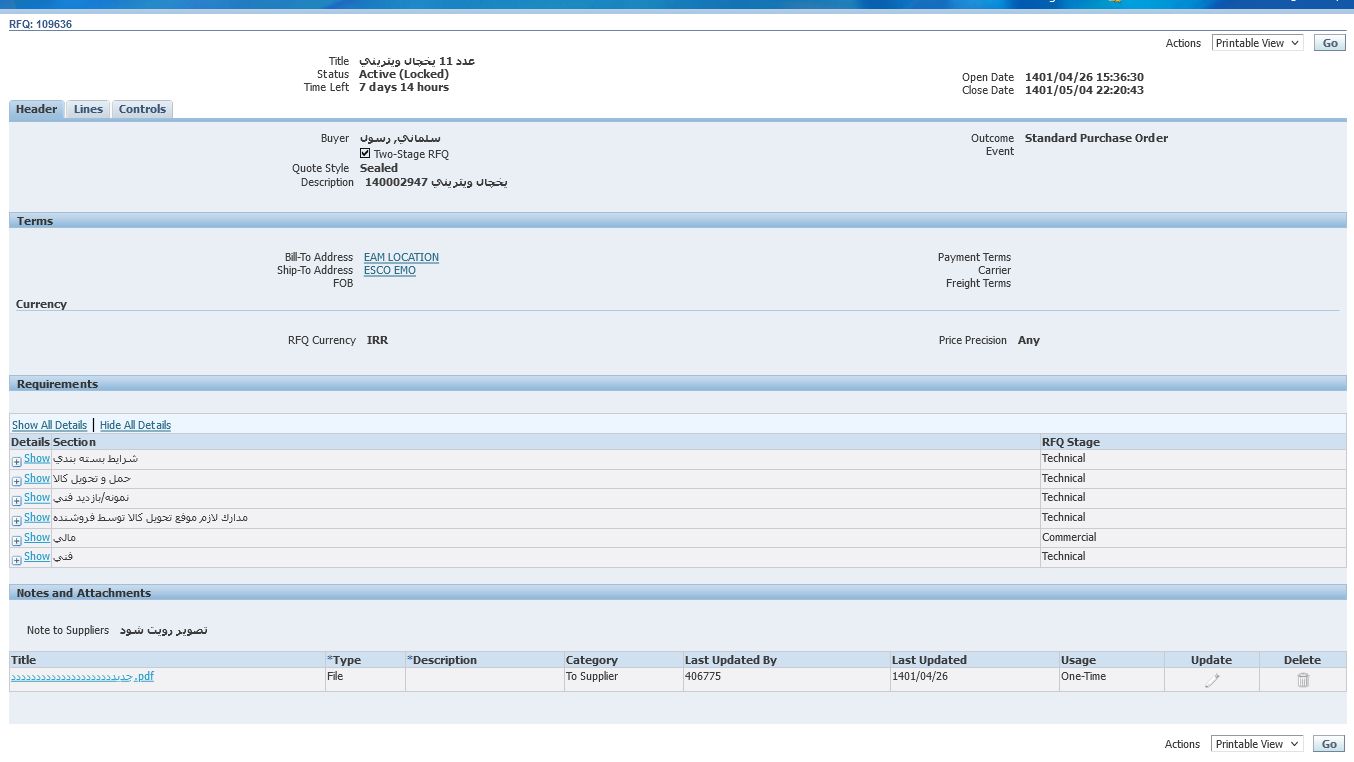Click Show link for حمل و تحويل کالا
The height and width of the screenshot is (762, 1354).
37,478
